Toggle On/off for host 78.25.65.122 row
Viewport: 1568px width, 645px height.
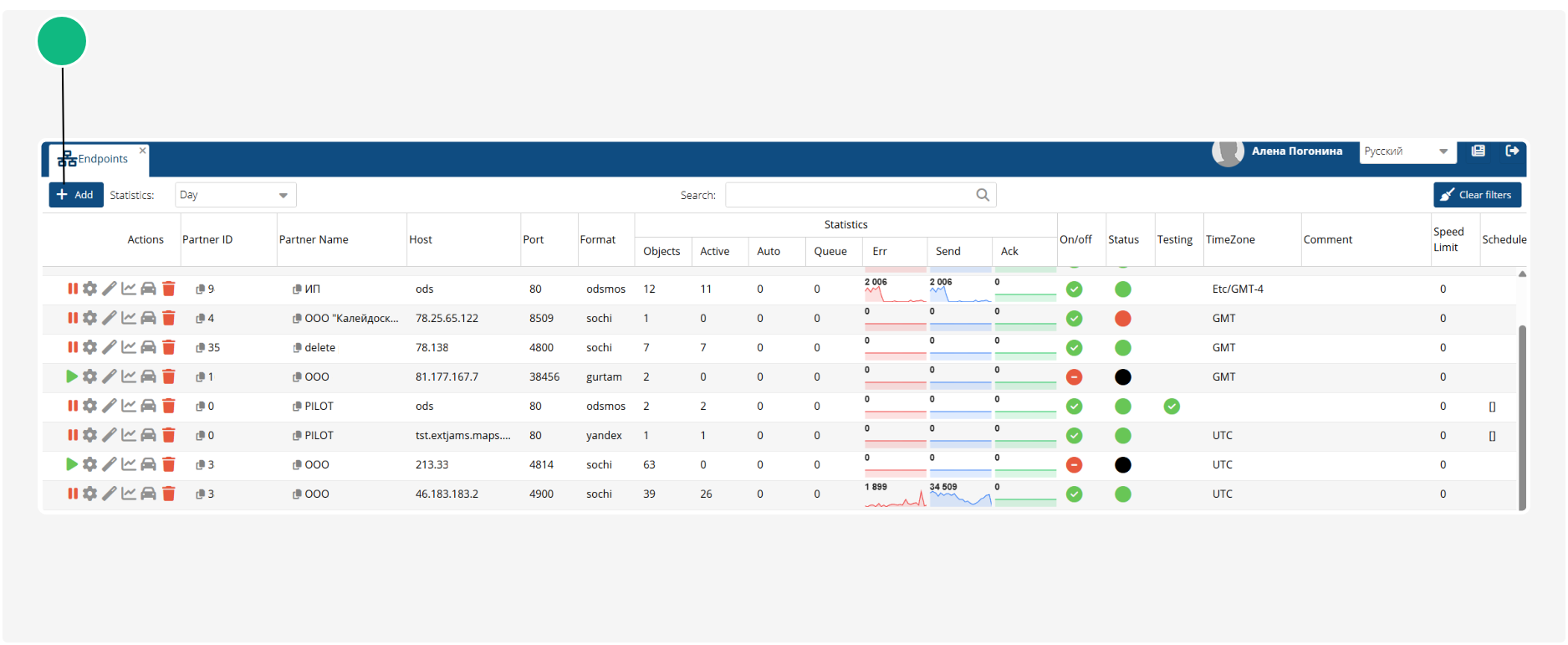(x=1075, y=319)
